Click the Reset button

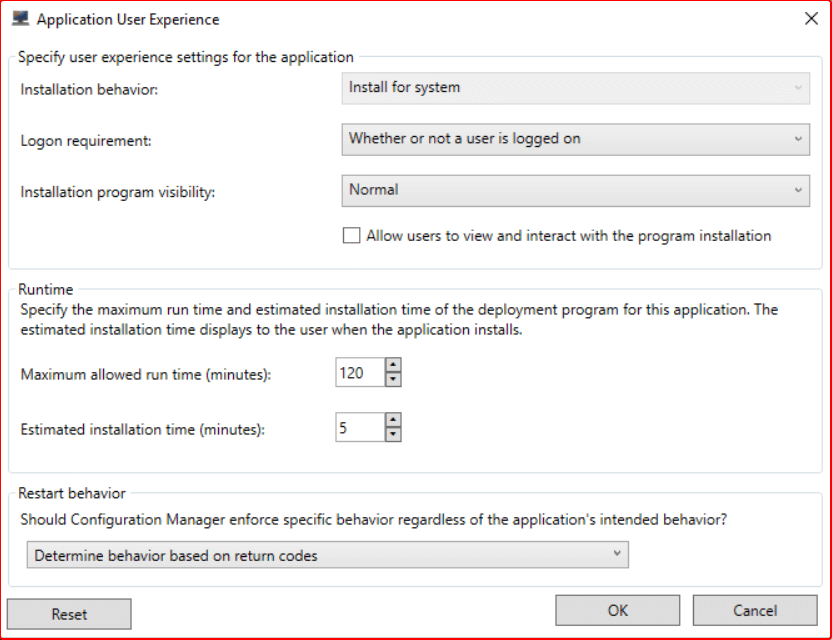click(x=69, y=614)
